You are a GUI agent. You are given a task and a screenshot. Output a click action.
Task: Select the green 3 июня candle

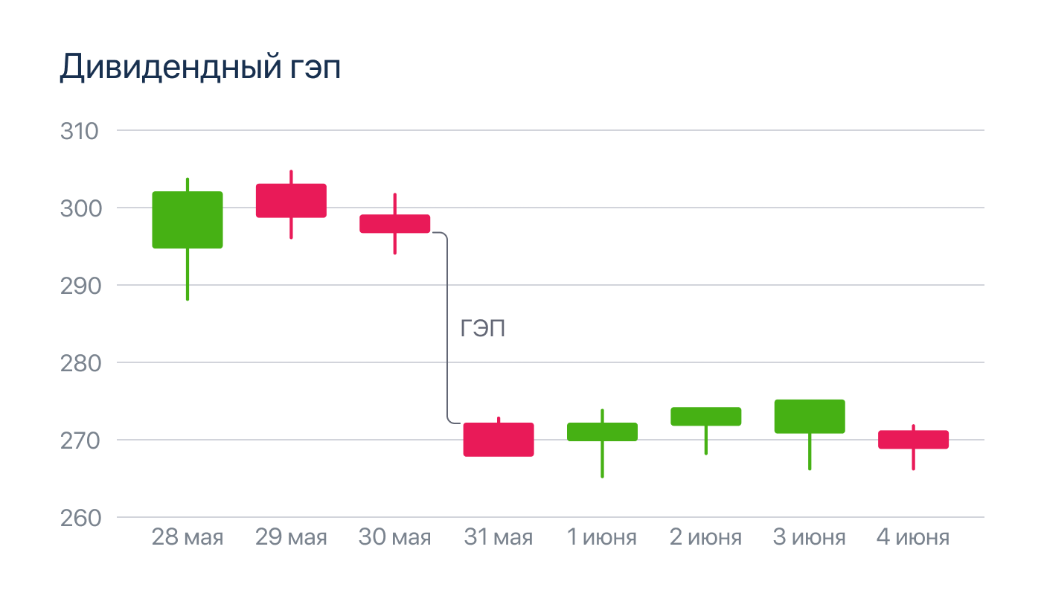(x=810, y=417)
